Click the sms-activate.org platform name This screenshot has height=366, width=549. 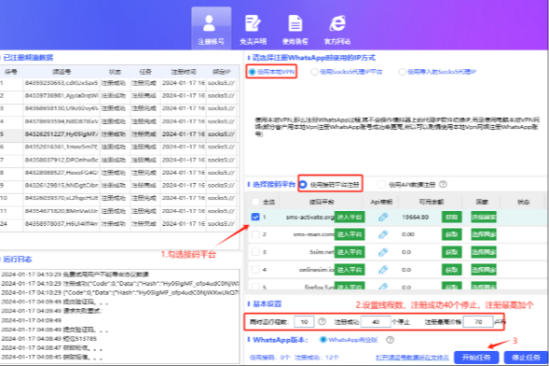[x=310, y=217]
